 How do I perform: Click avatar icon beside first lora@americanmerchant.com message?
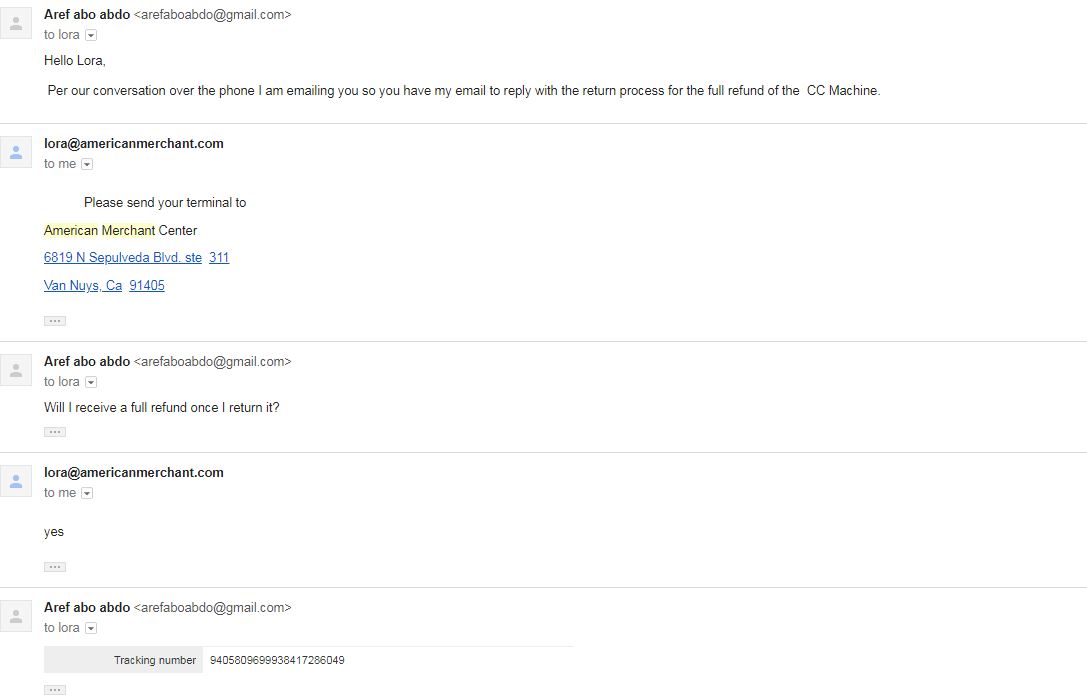15,152
